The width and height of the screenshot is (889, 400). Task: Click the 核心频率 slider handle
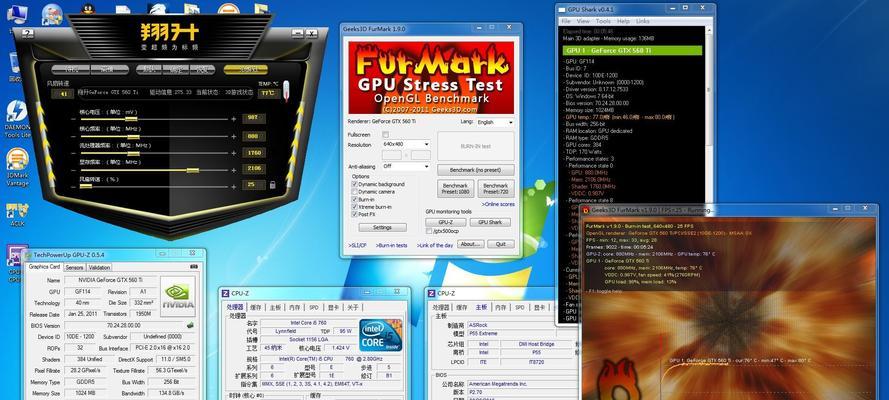pos(133,137)
